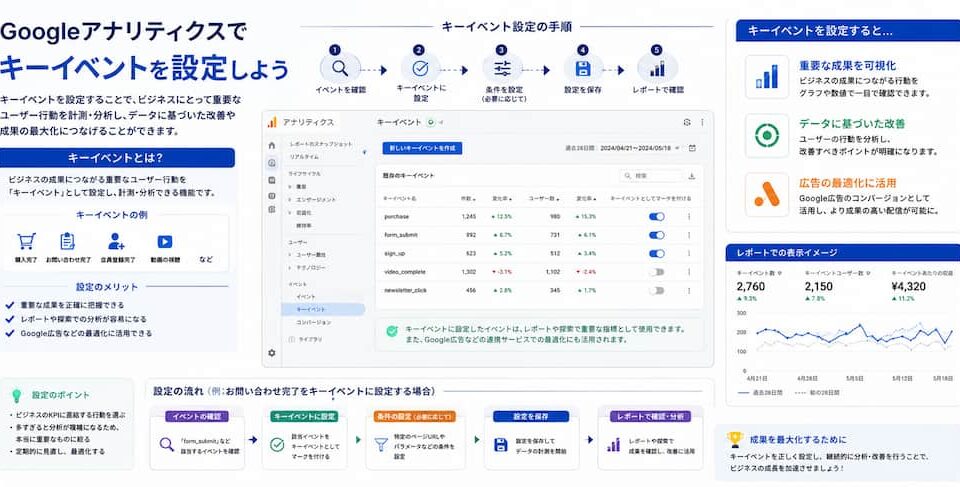Click the shopping cart icon for 購入完了
The height and width of the screenshot is (487, 960).
[26, 241]
